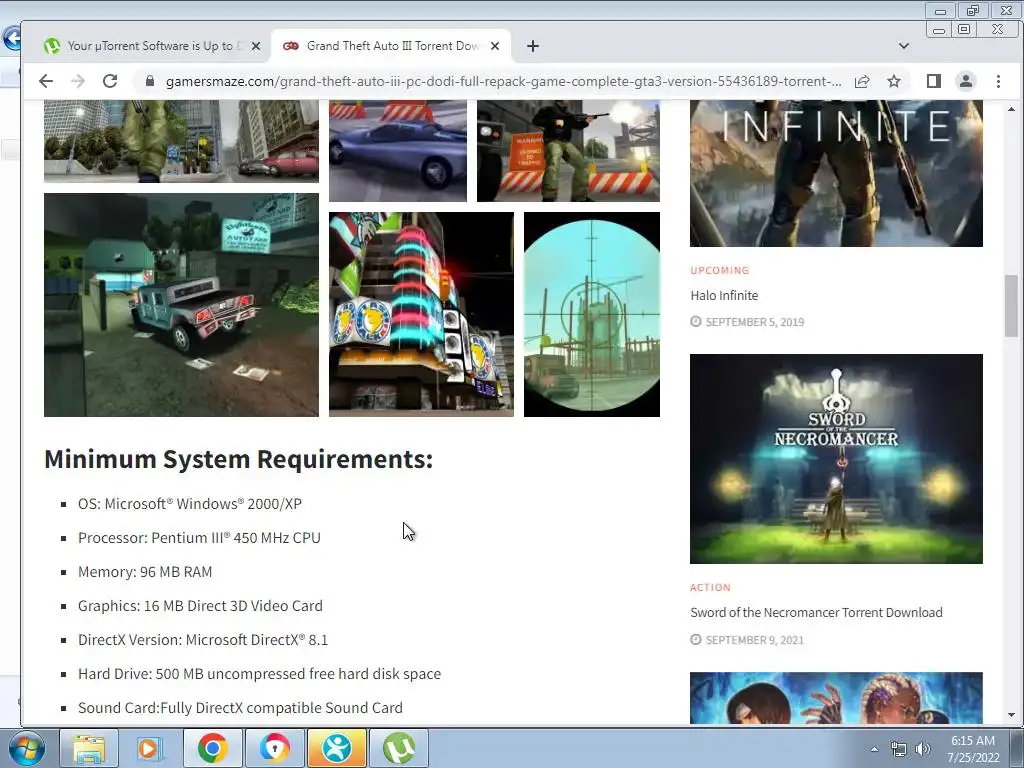Screen dimensions: 1024x768
Task: Show hidden system tray icons
Action: [x=874, y=749]
